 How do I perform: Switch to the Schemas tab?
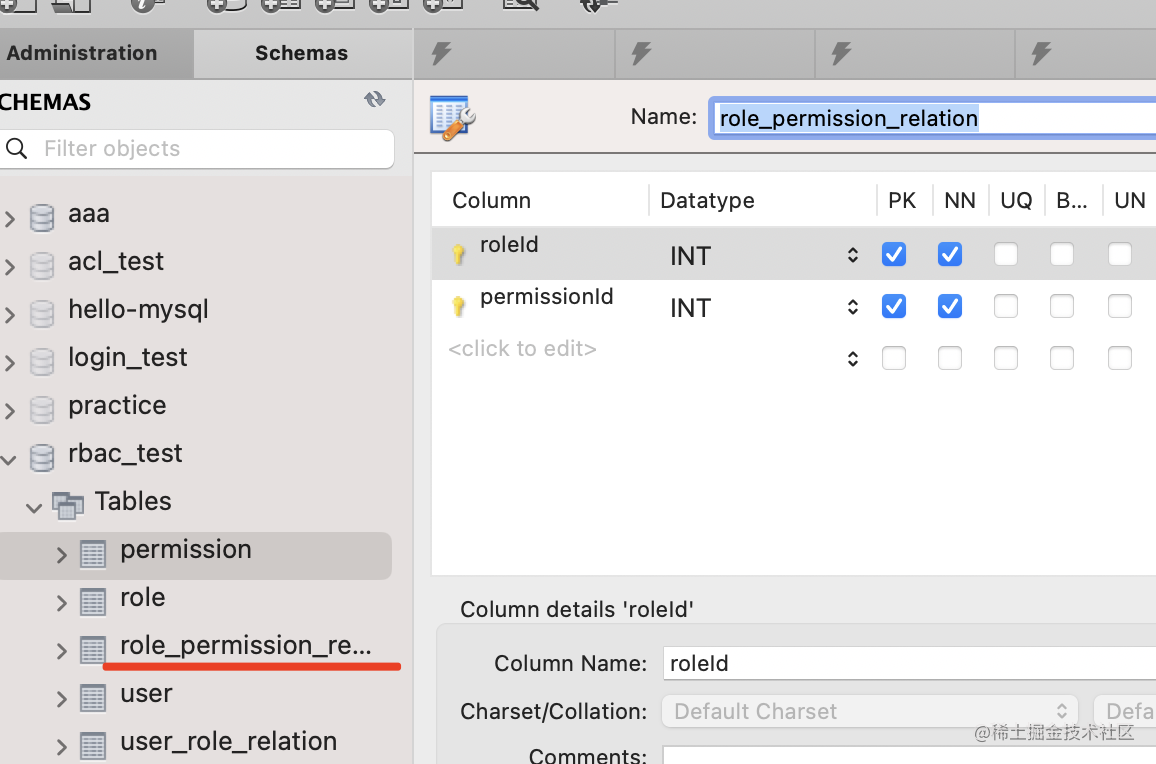pos(301,54)
